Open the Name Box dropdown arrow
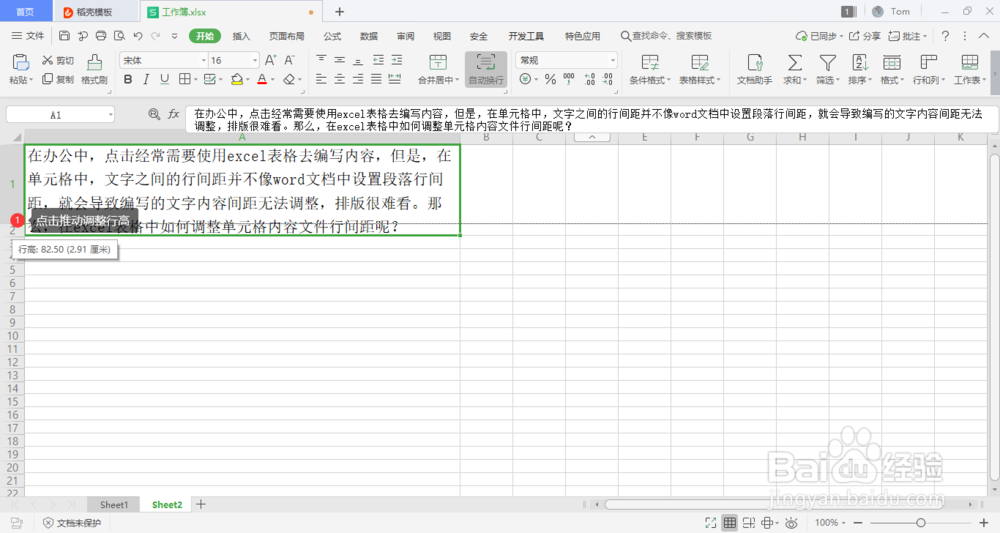The height and width of the screenshot is (533, 1000). point(110,115)
